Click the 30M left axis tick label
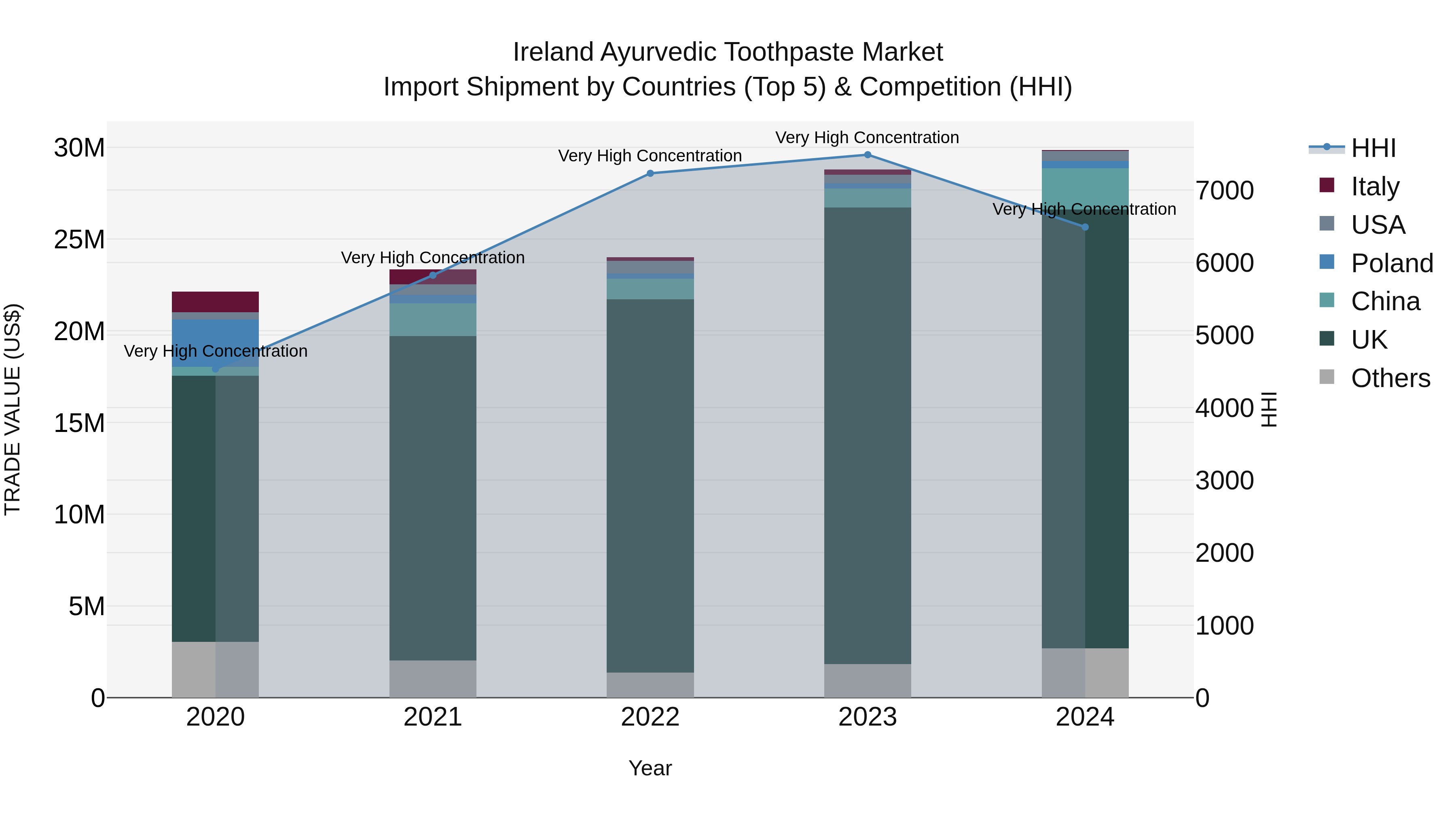The width and height of the screenshot is (1456, 819). pos(79,148)
